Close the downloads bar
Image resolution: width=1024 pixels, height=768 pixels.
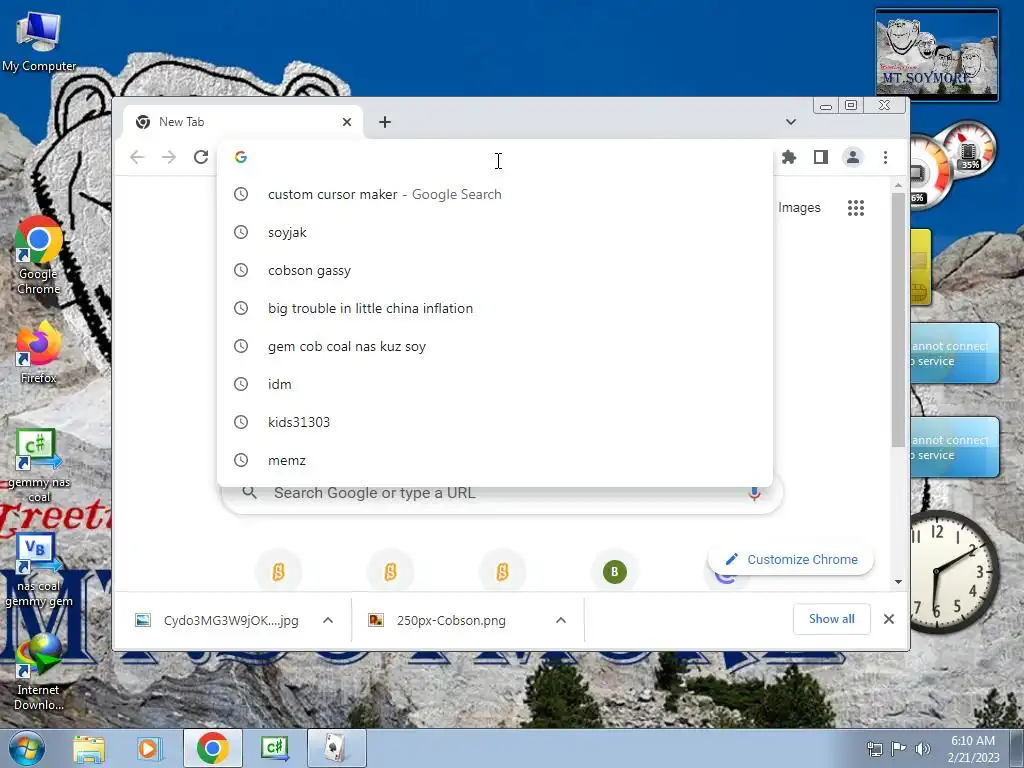pyautogui.click(x=889, y=619)
